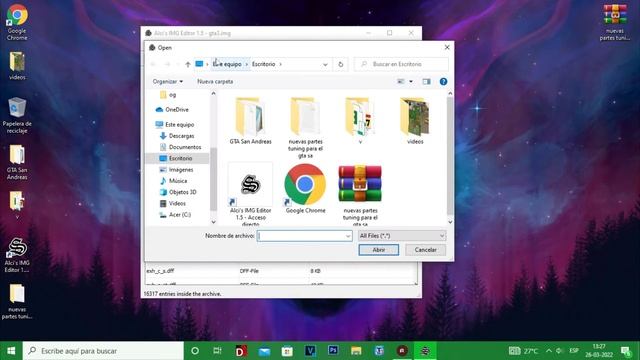Open the recent locations dropdown arrow

(x=178, y=64)
